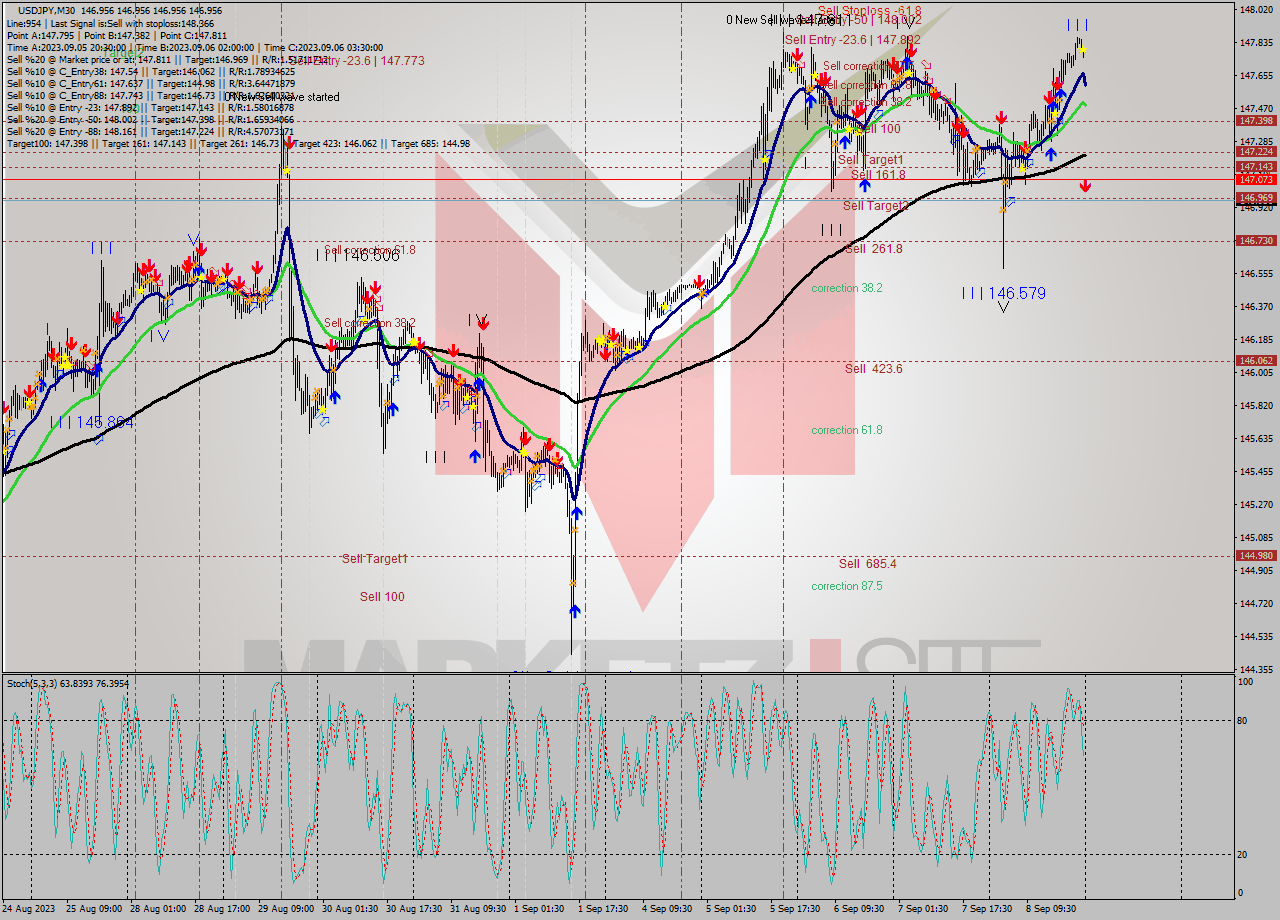
Task: Click the '29 Aug 09:00' time label
Action: coord(286,909)
